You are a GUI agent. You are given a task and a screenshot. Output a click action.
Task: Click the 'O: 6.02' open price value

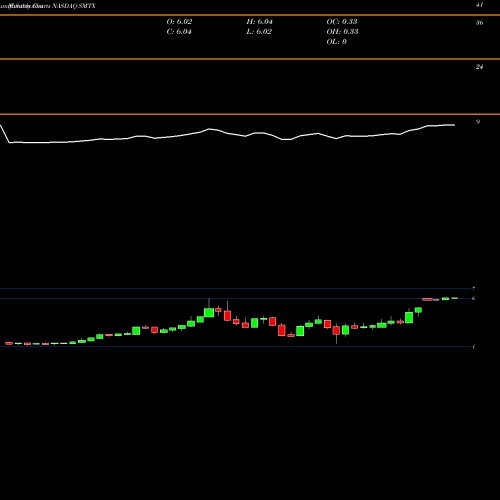tap(179, 22)
